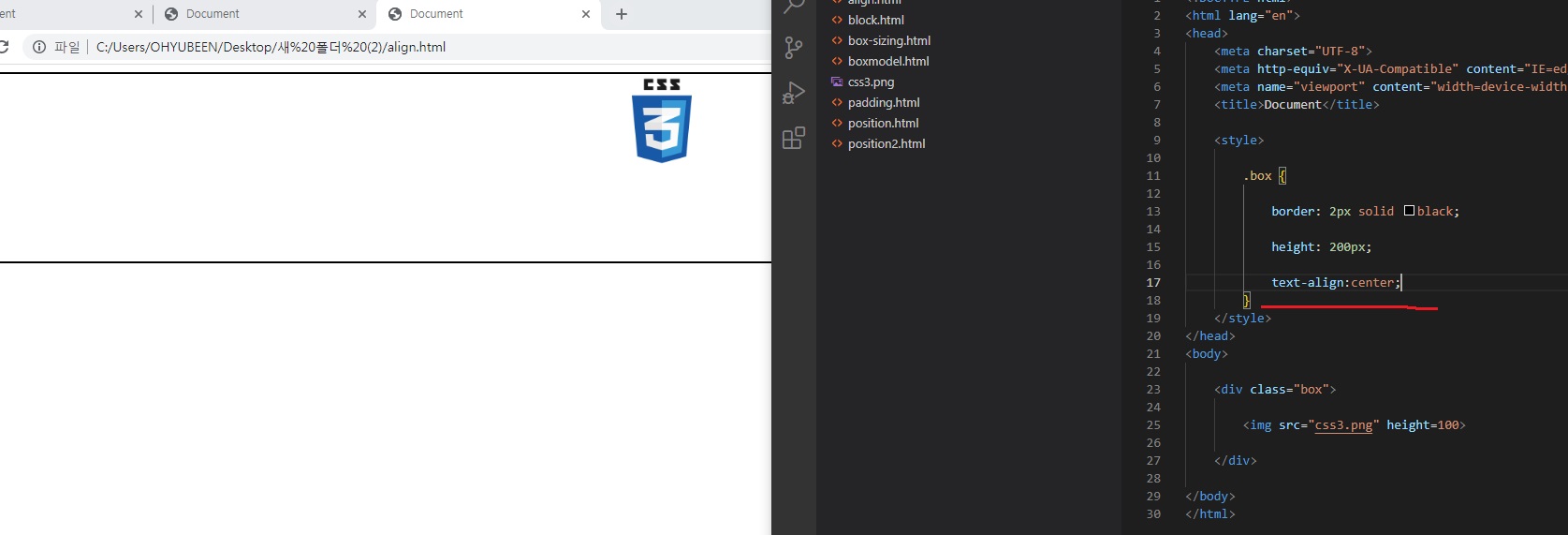Click the text-align:center line in editor
The height and width of the screenshot is (535, 1568).
[x=1335, y=282]
